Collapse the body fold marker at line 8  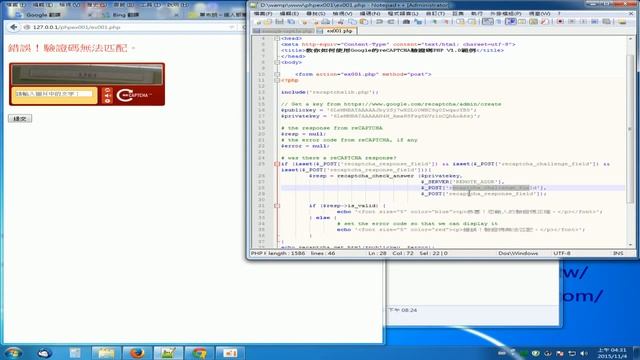277,62
